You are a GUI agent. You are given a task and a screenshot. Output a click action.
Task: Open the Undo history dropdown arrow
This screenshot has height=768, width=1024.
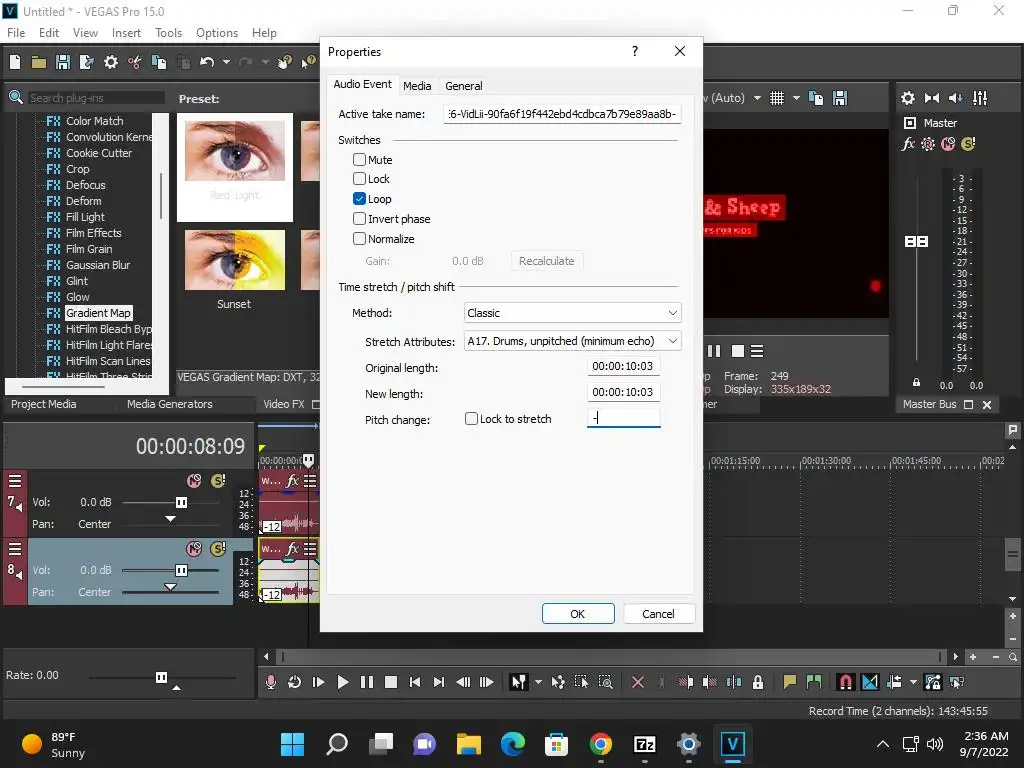226,62
